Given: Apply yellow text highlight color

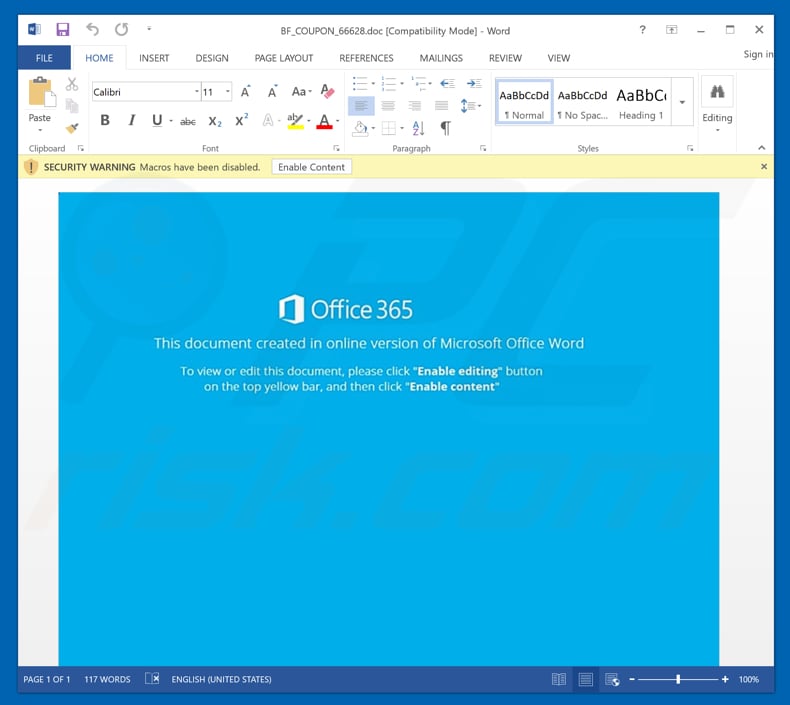Looking at the screenshot, I should [x=295, y=121].
